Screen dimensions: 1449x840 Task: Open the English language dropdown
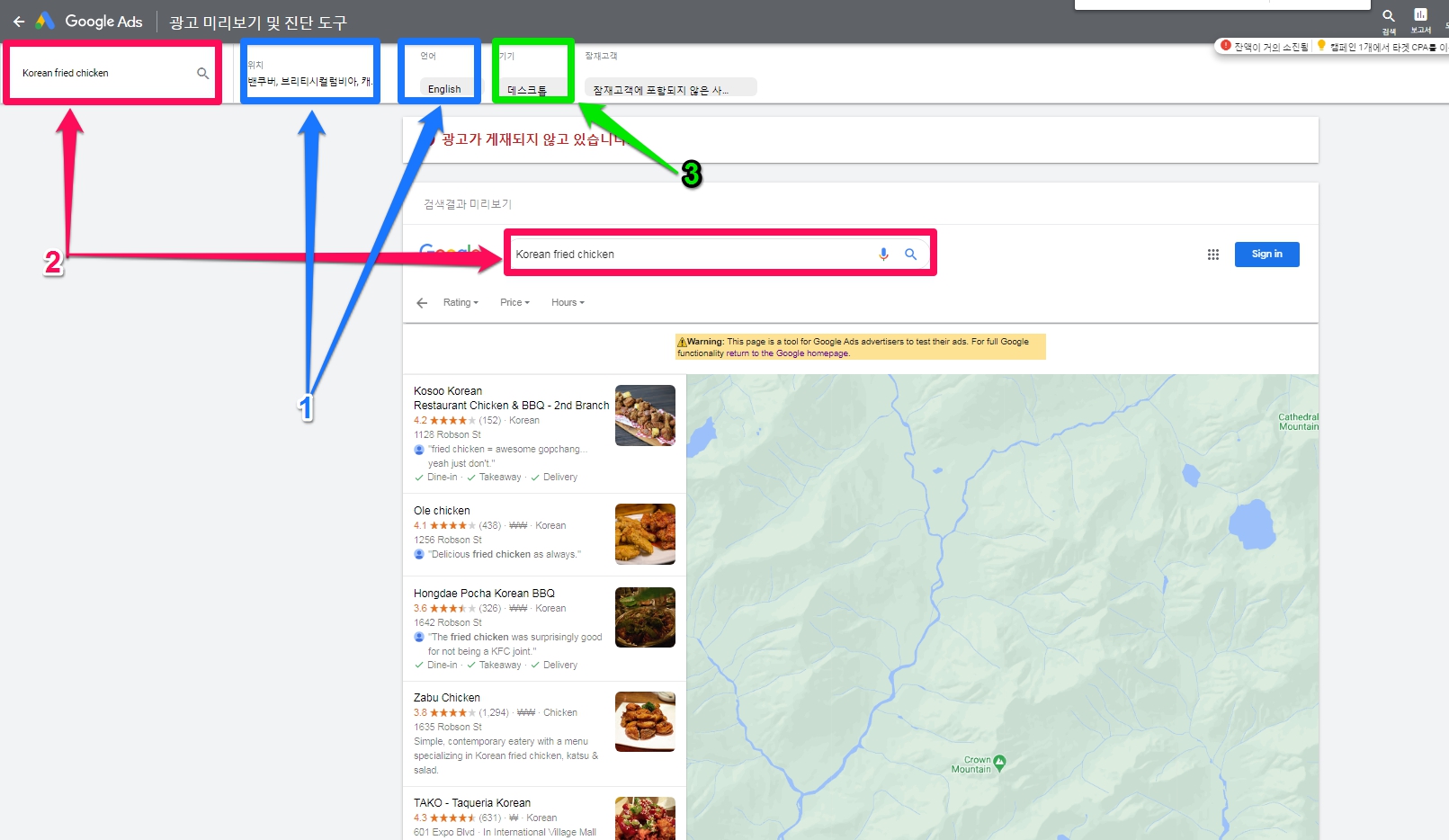coord(451,89)
